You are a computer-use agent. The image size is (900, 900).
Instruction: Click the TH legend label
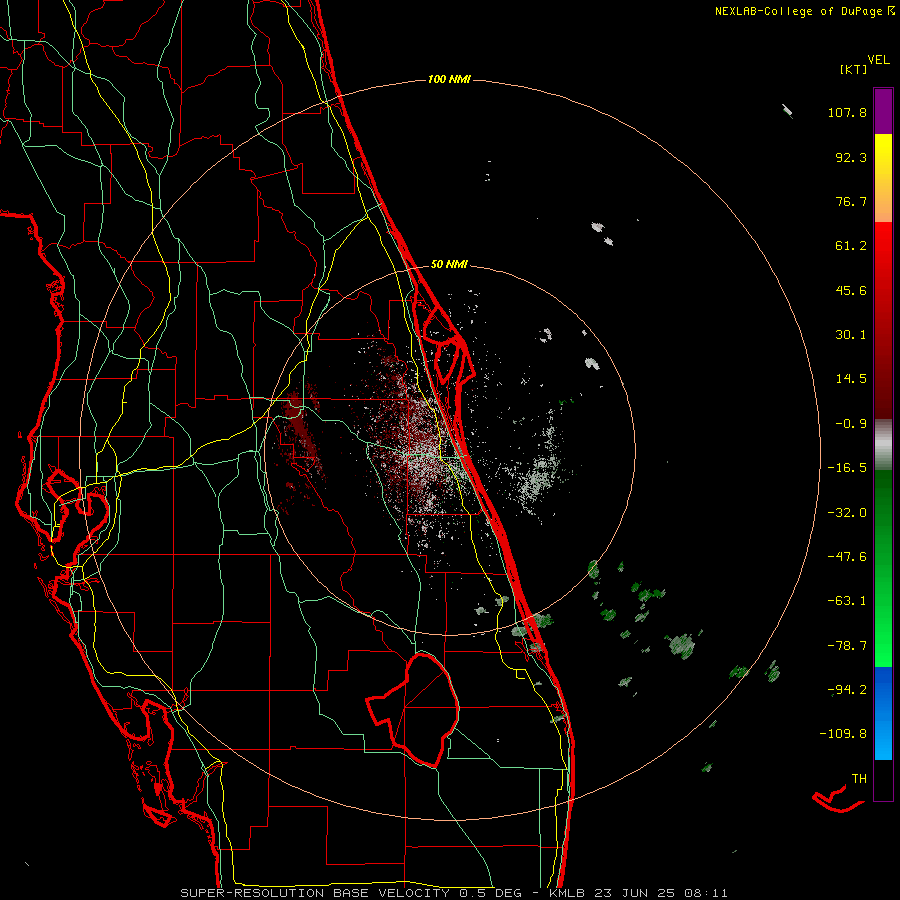[859, 779]
